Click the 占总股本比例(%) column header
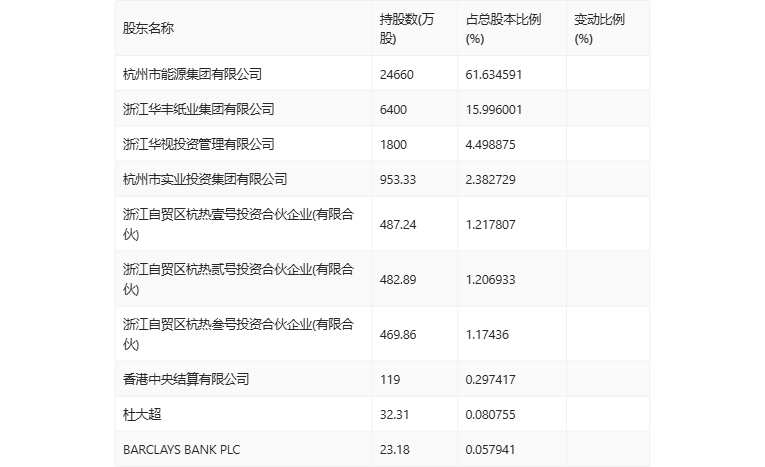This screenshot has height=467, width=765. click(503, 29)
